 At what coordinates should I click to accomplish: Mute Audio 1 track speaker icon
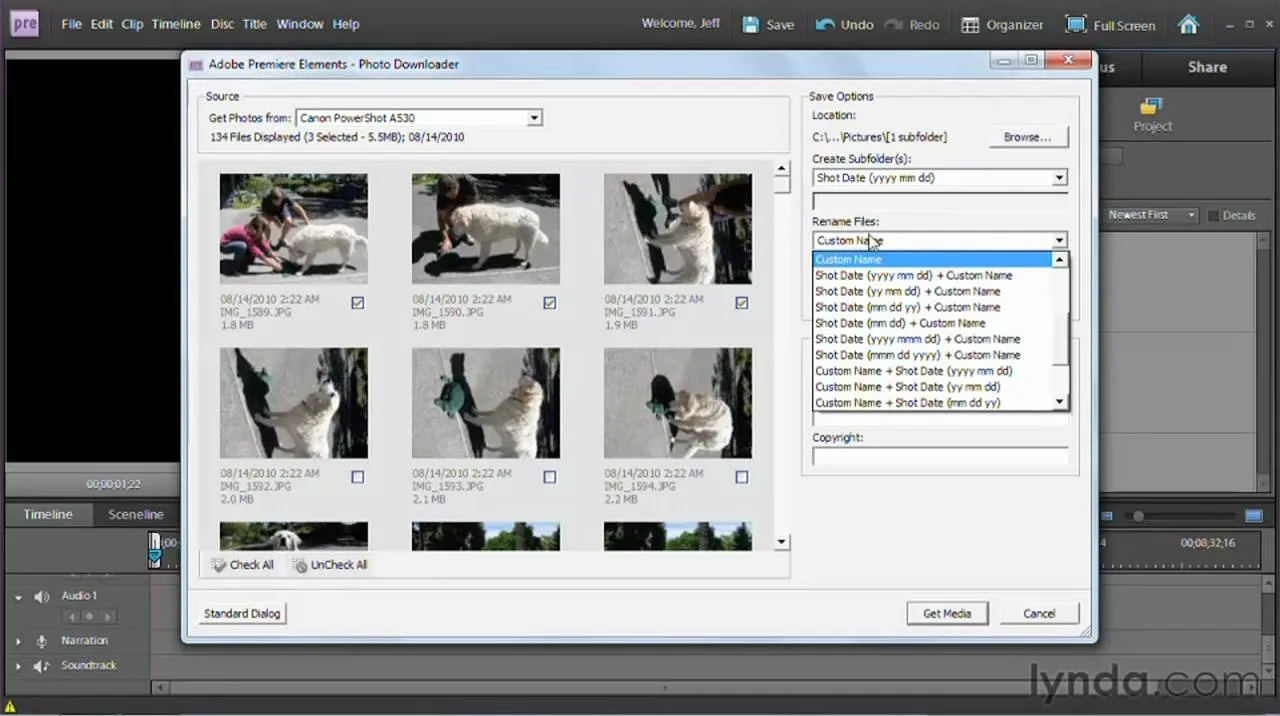coord(41,597)
